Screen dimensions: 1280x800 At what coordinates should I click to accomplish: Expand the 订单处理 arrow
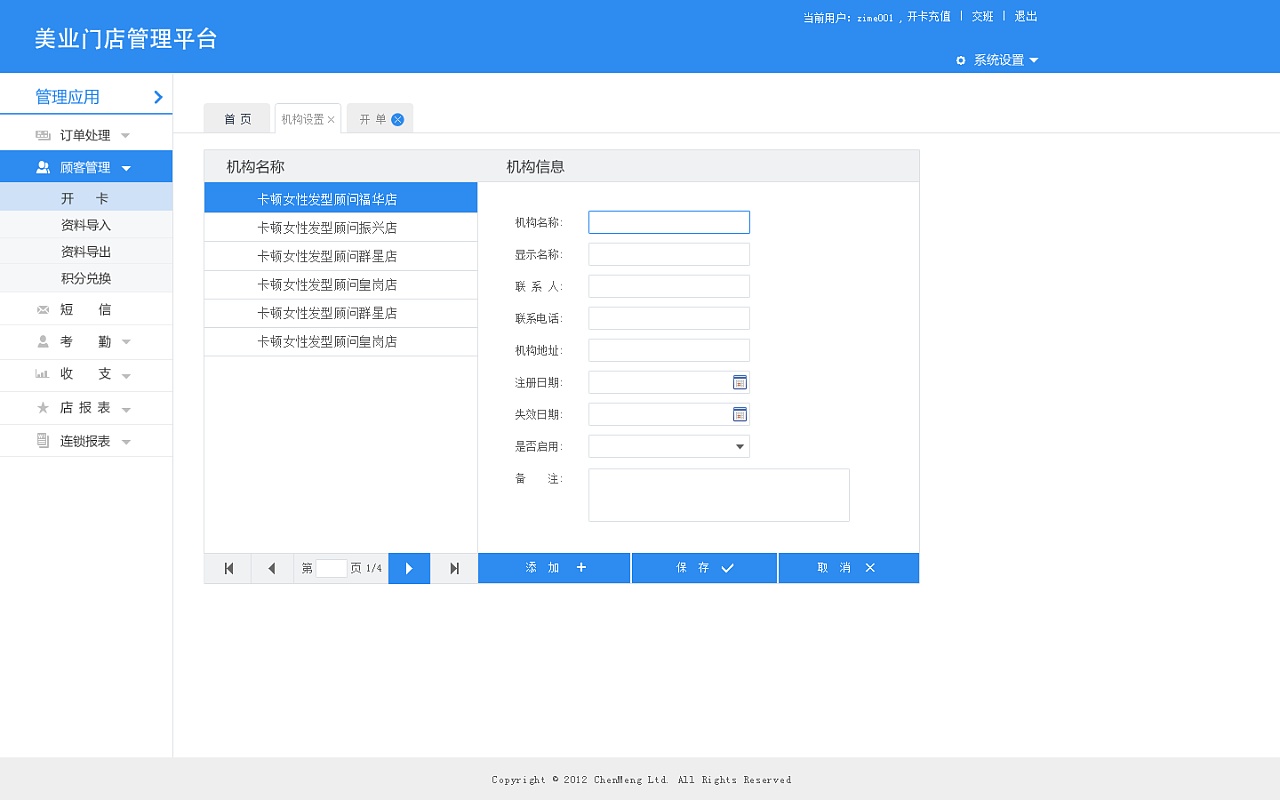coord(125,135)
